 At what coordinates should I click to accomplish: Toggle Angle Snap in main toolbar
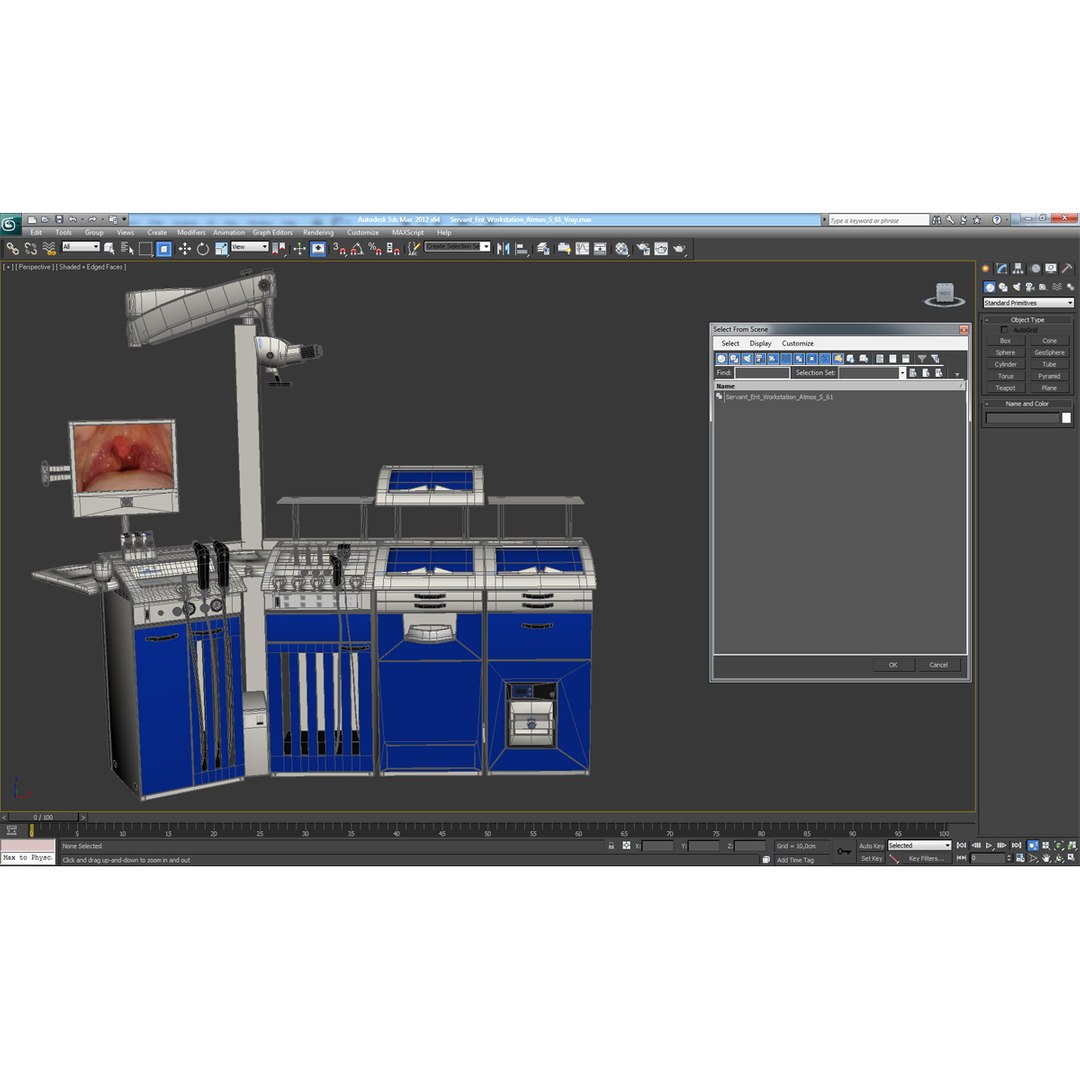(357, 249)
